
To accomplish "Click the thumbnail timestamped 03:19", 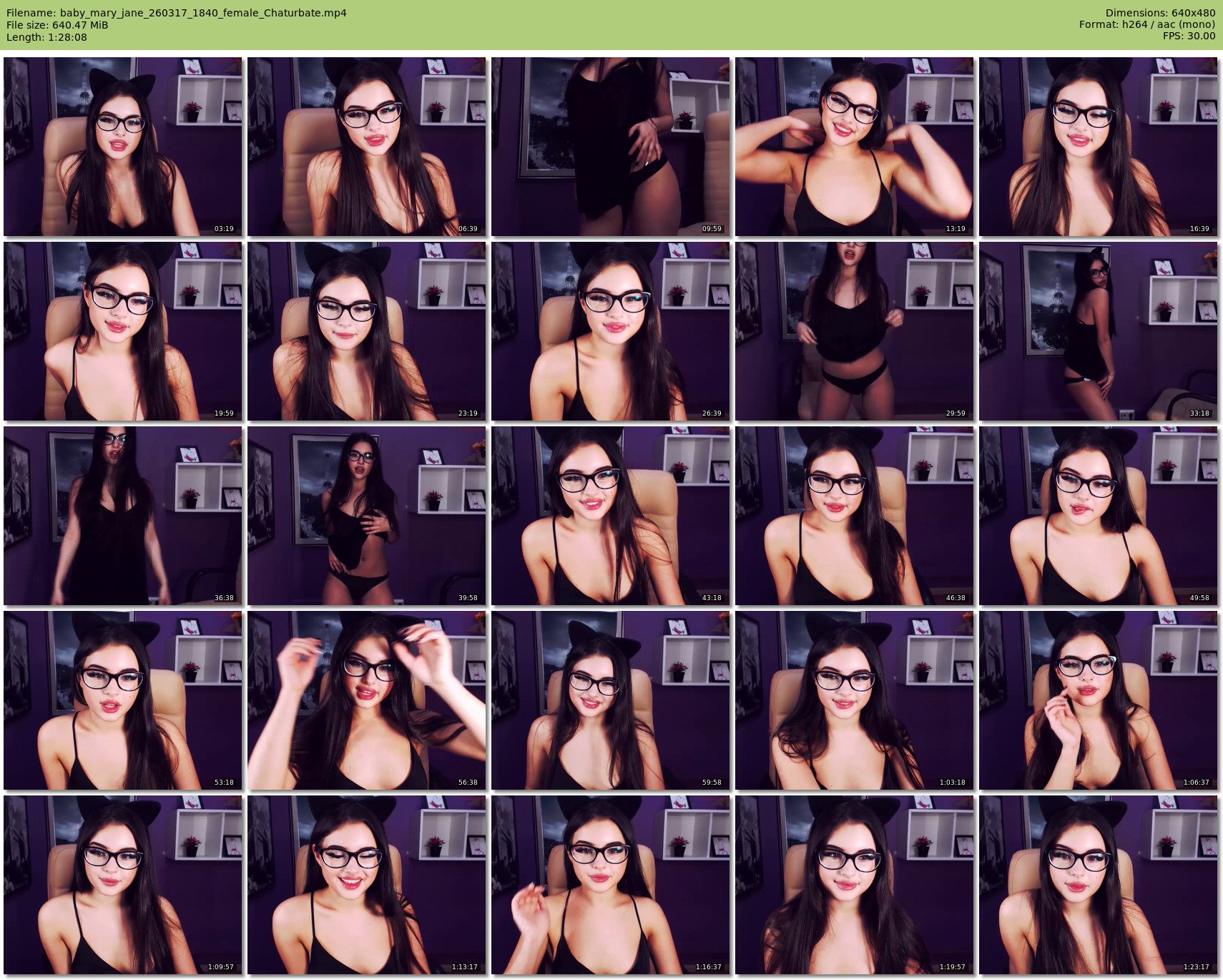I will [x=122, y=147].
